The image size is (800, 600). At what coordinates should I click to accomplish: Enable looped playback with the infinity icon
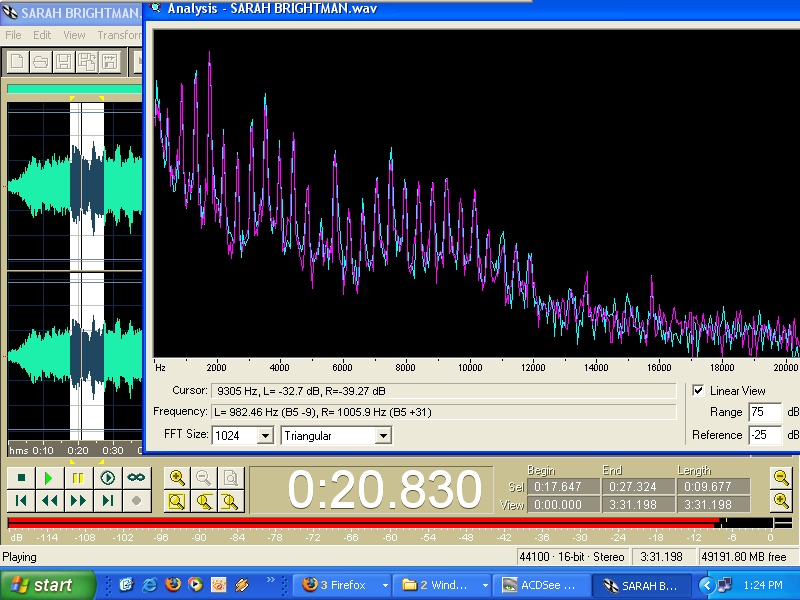point(135,478)
